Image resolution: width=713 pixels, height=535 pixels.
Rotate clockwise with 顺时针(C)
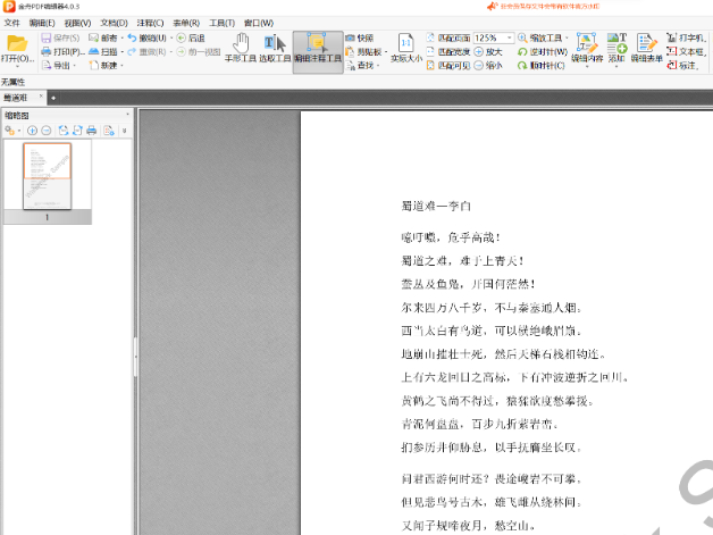pyautogui.click(x=542, y=65)
